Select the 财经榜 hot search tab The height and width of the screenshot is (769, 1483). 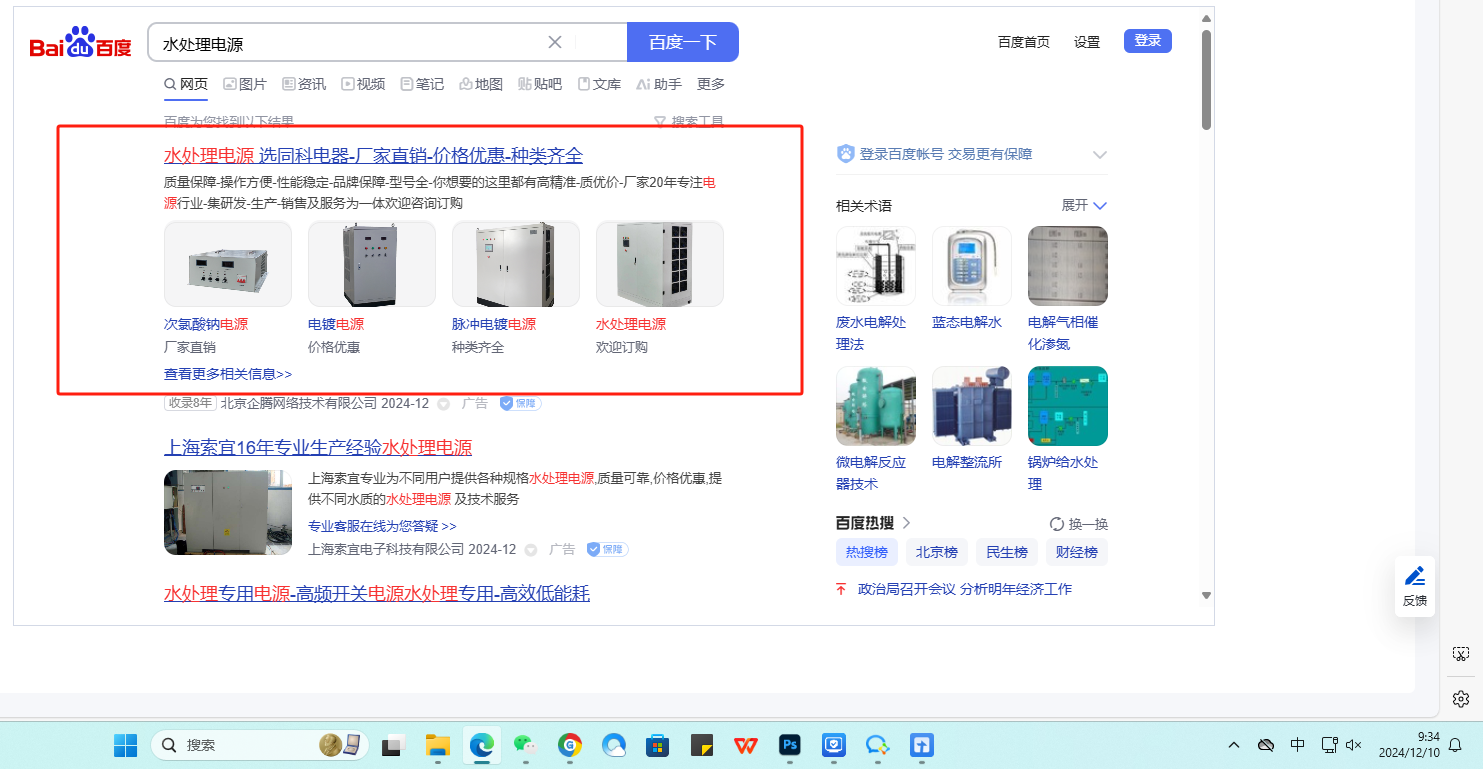point(1077,552)
